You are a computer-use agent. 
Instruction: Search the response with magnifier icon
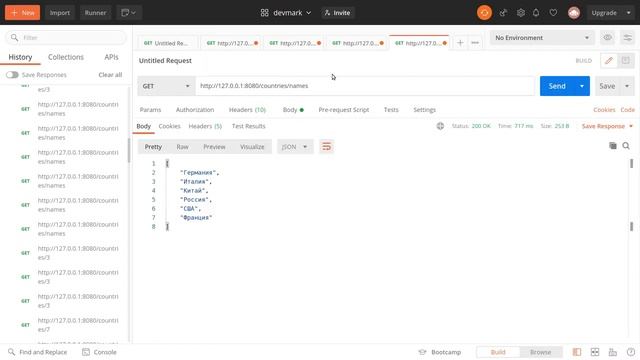point(626,146)
